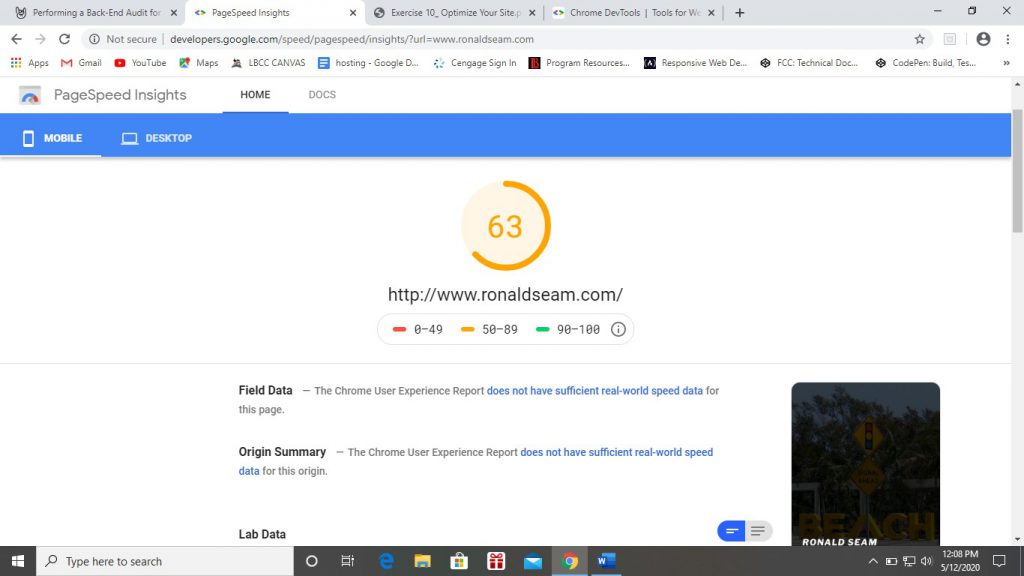The image size is (1024, 576).
Task: Open the Chrome user profile icon
Action: click(983, 39)
